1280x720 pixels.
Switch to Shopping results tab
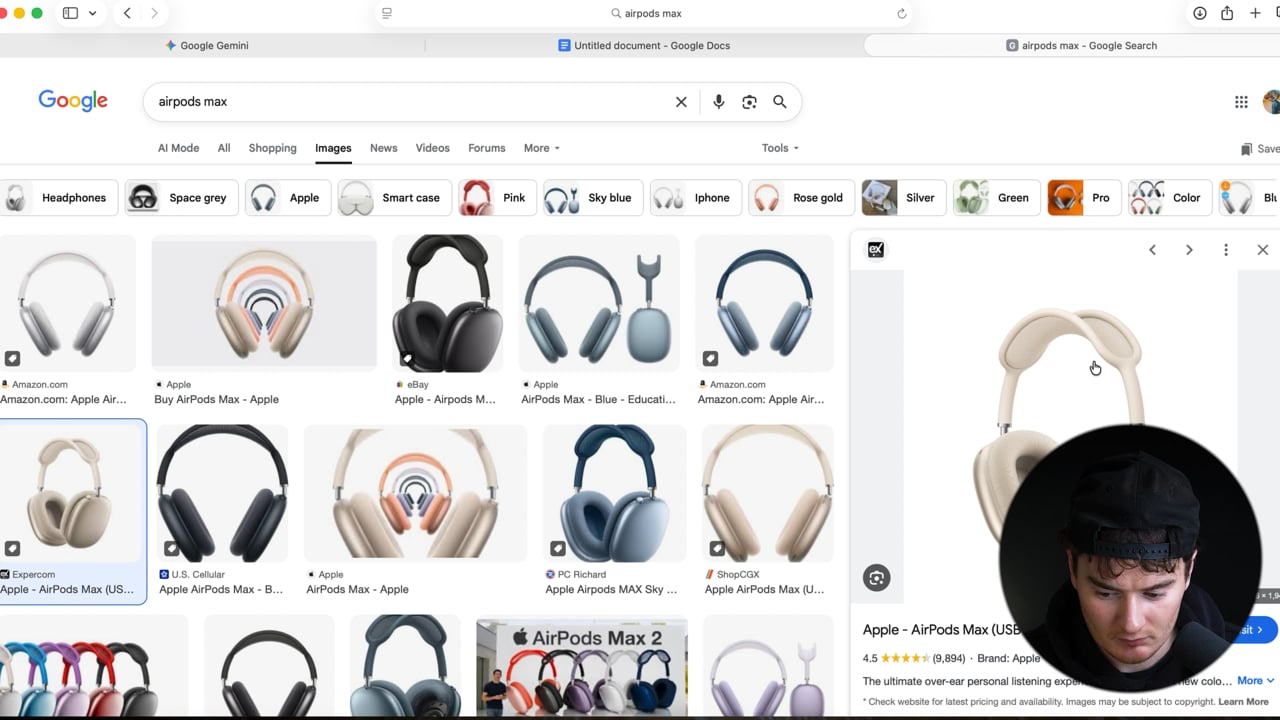[272, 148]
